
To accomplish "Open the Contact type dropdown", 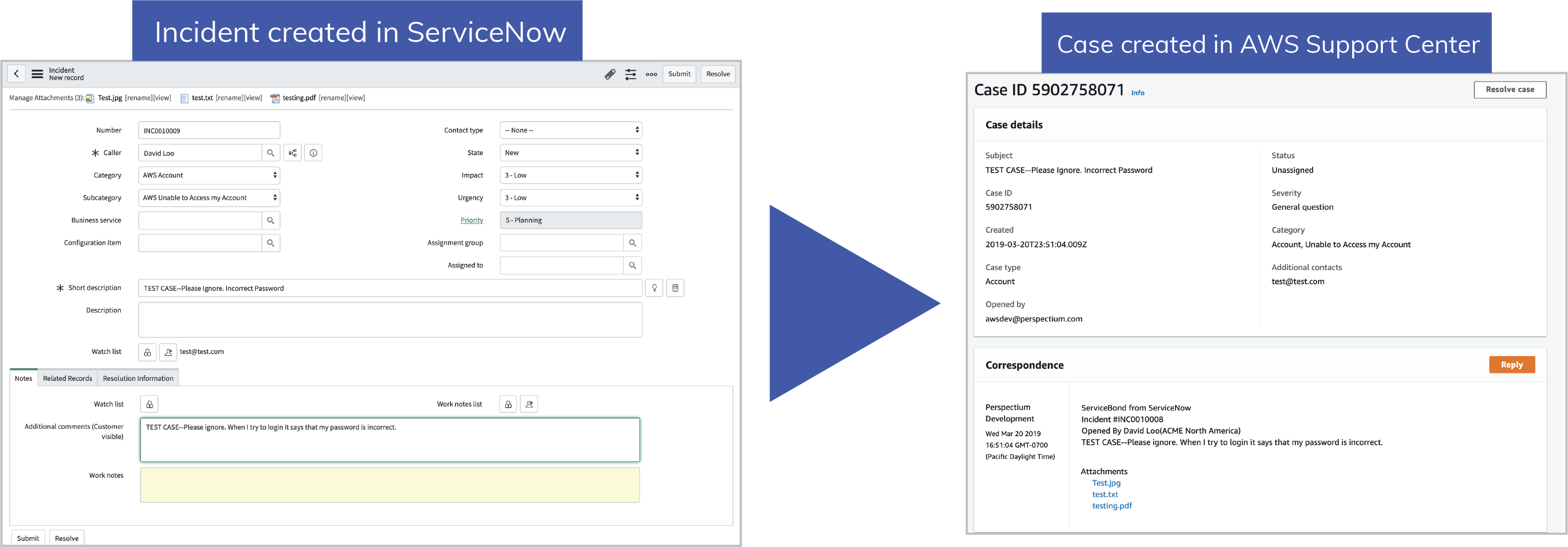I will coord(571,130).
